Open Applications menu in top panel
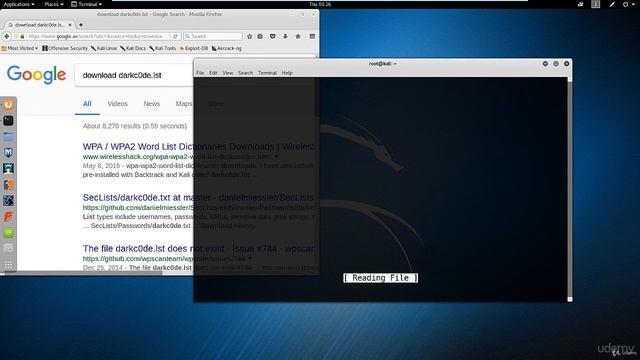This screenshot has height=360, width=640. point(19,4)
